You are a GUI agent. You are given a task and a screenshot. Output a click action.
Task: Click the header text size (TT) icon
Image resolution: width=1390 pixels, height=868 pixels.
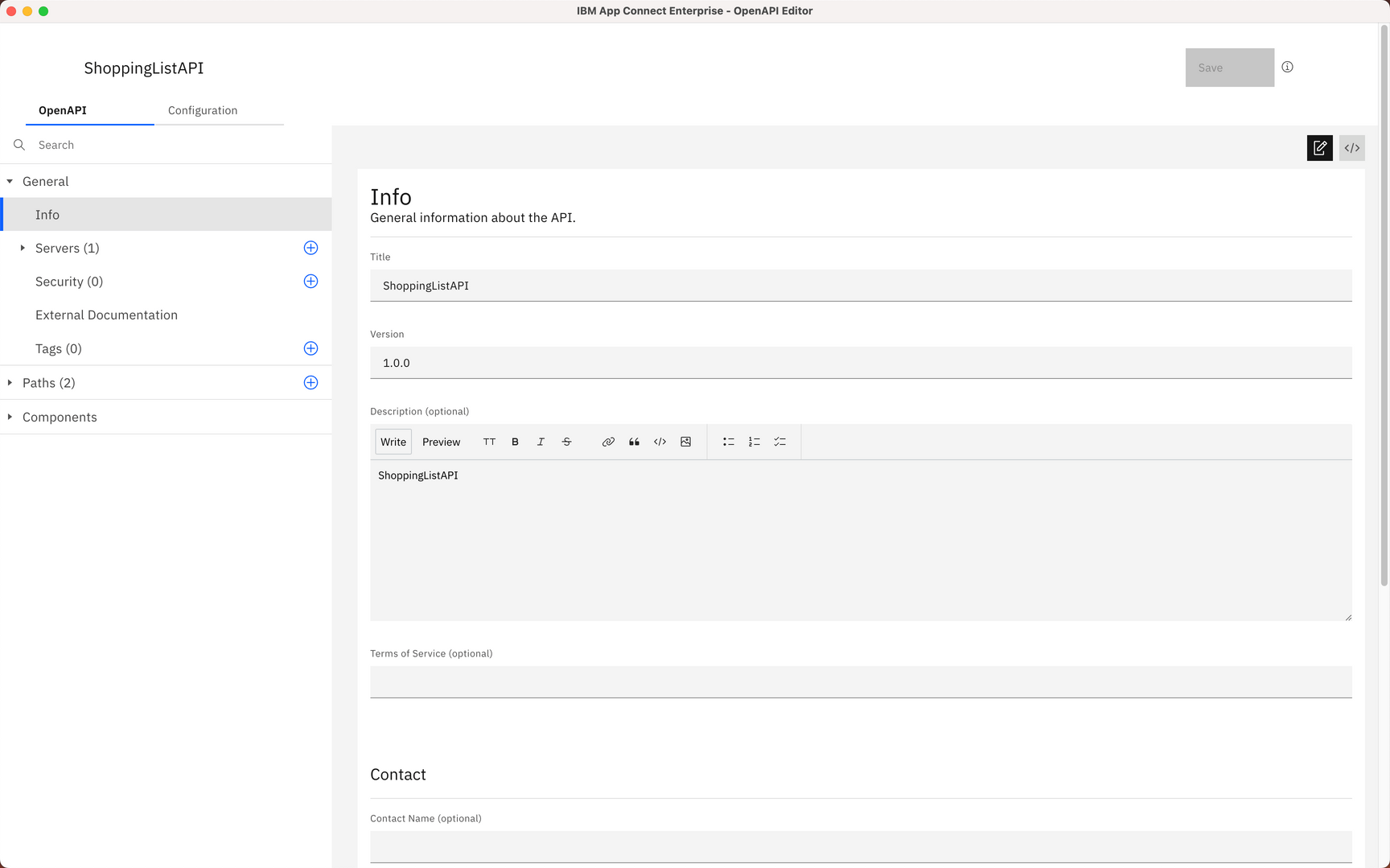(489, 442)
